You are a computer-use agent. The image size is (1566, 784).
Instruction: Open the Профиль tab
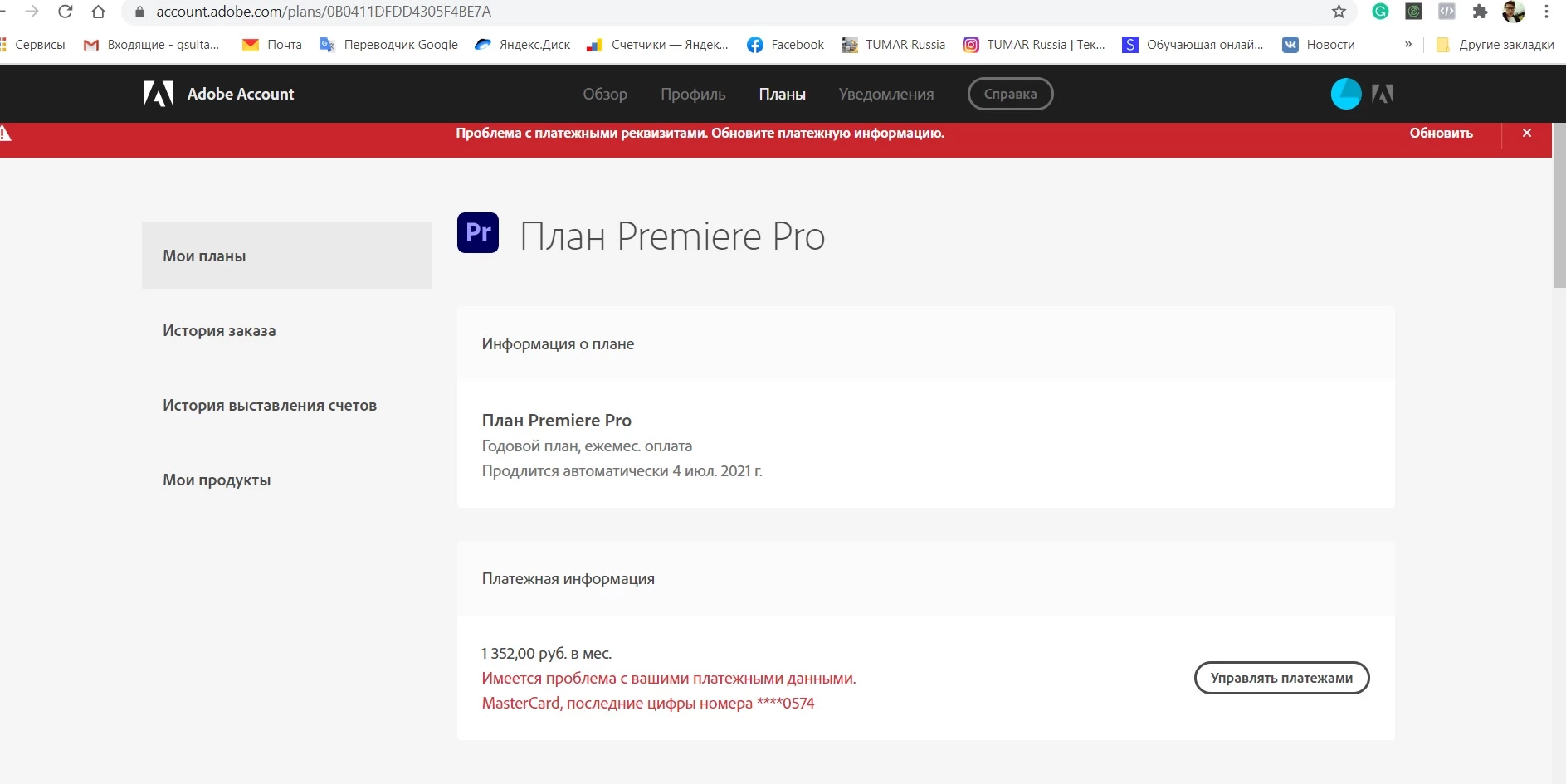coord(693,94)
